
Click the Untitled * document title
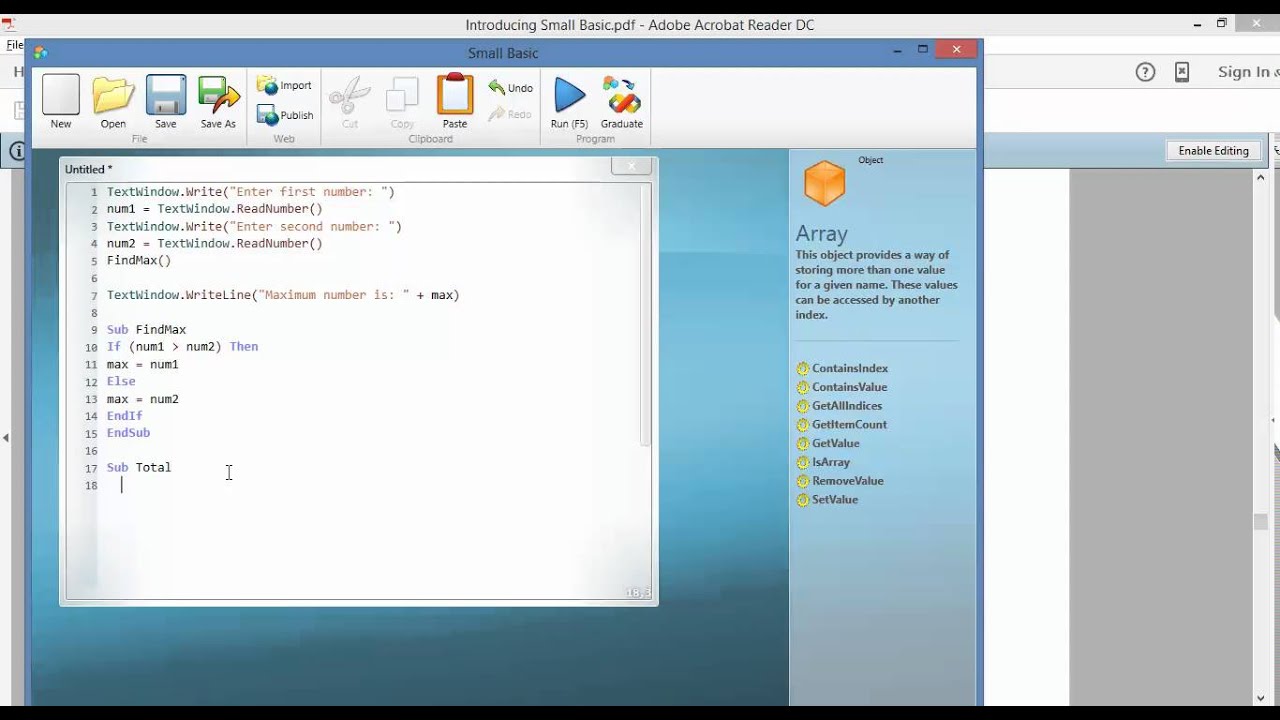pyautogui.click(x=89, y=170)
